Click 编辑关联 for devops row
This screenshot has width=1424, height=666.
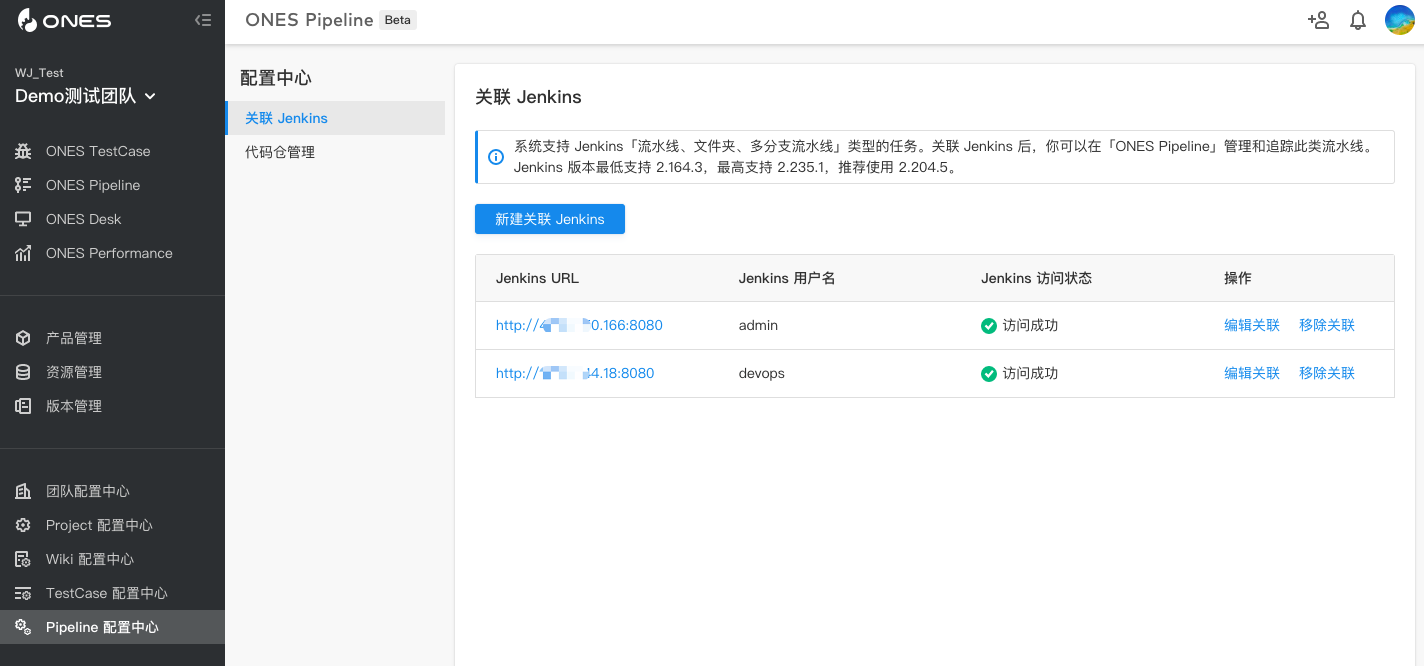pos(1252,373)
